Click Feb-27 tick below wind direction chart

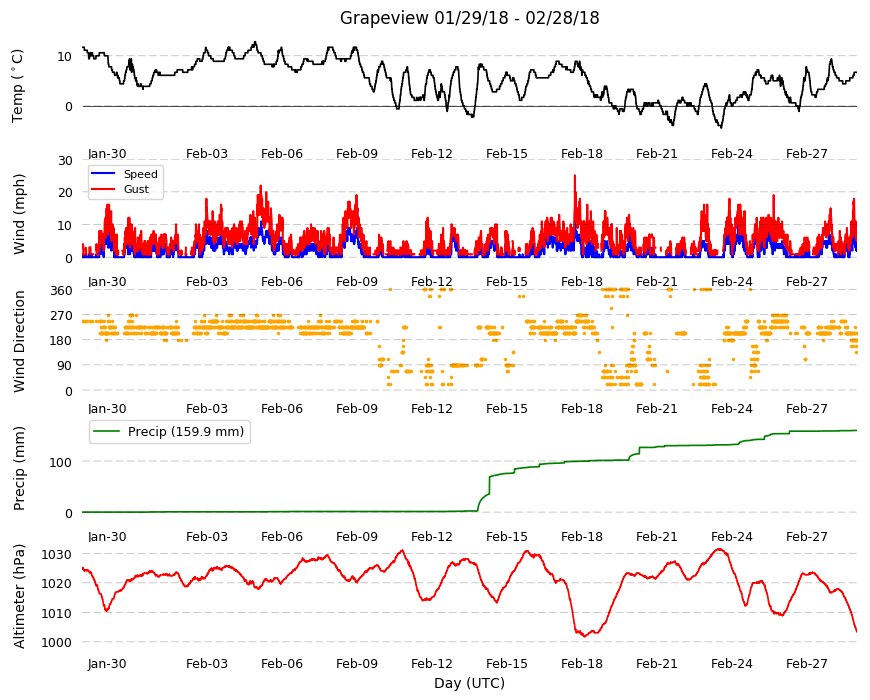[806, 408]
